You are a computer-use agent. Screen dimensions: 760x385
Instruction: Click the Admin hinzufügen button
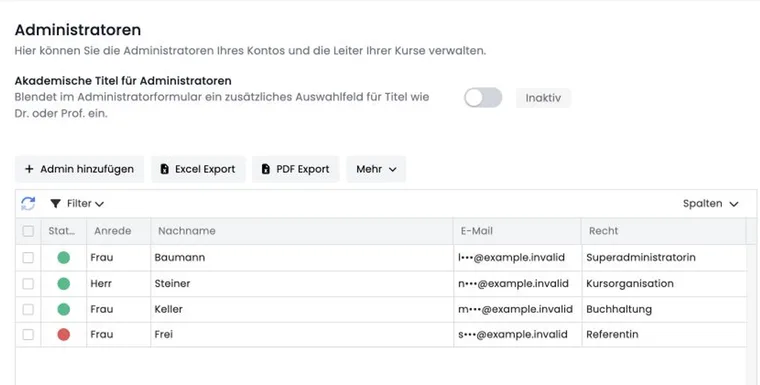click(79, 169)
